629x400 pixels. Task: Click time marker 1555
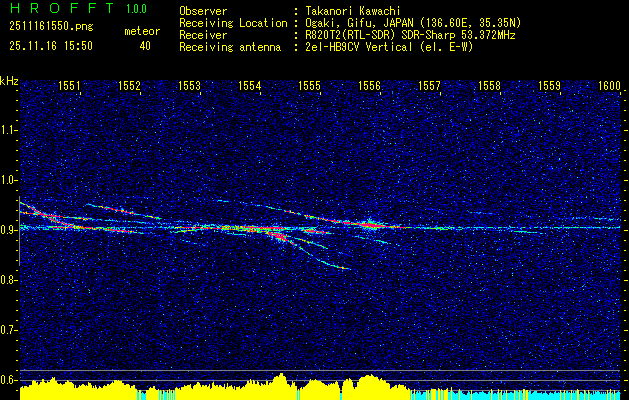tap(309, 85)
